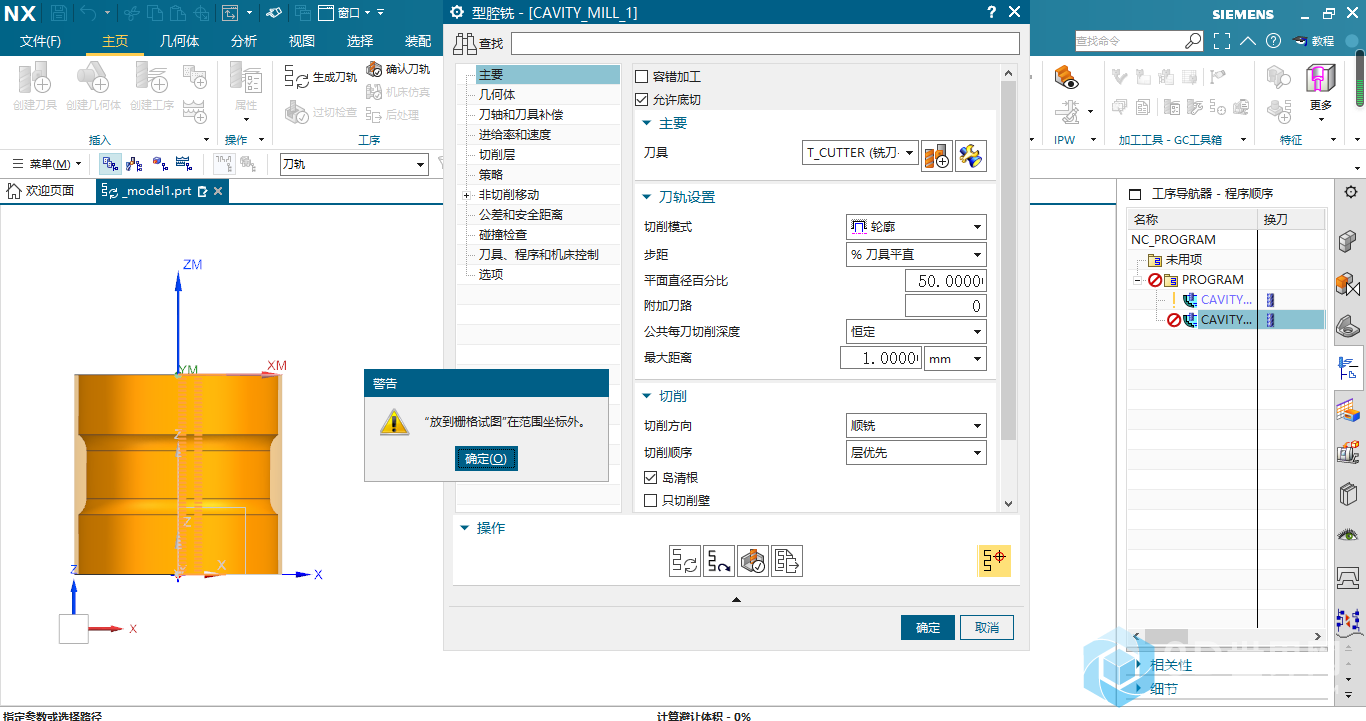Click the IPW display icon with the eye
Screen dimensions: 1366x721
point(1066,79)
